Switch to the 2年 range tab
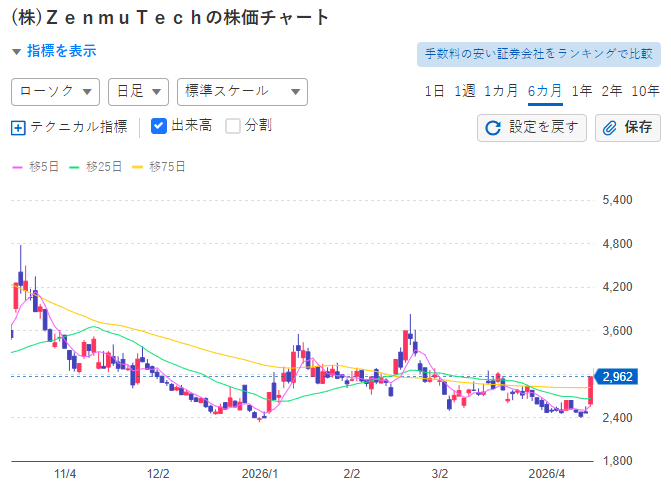Image resolution: width=671 pixels, height=491 pixels. (x=612, y=91)
